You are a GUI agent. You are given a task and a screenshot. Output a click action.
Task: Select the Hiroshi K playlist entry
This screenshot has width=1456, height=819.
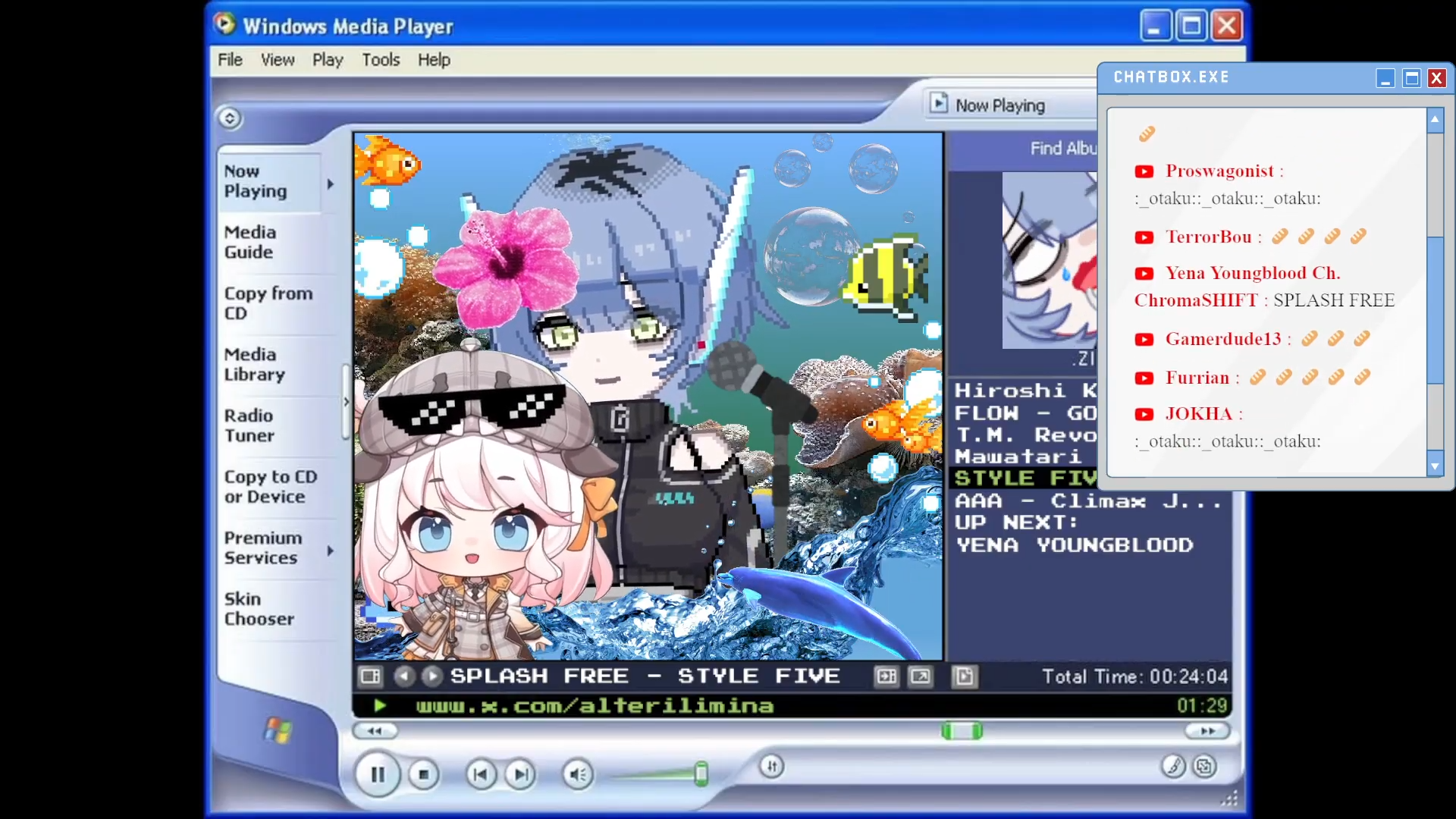[x=1025, y=391]
